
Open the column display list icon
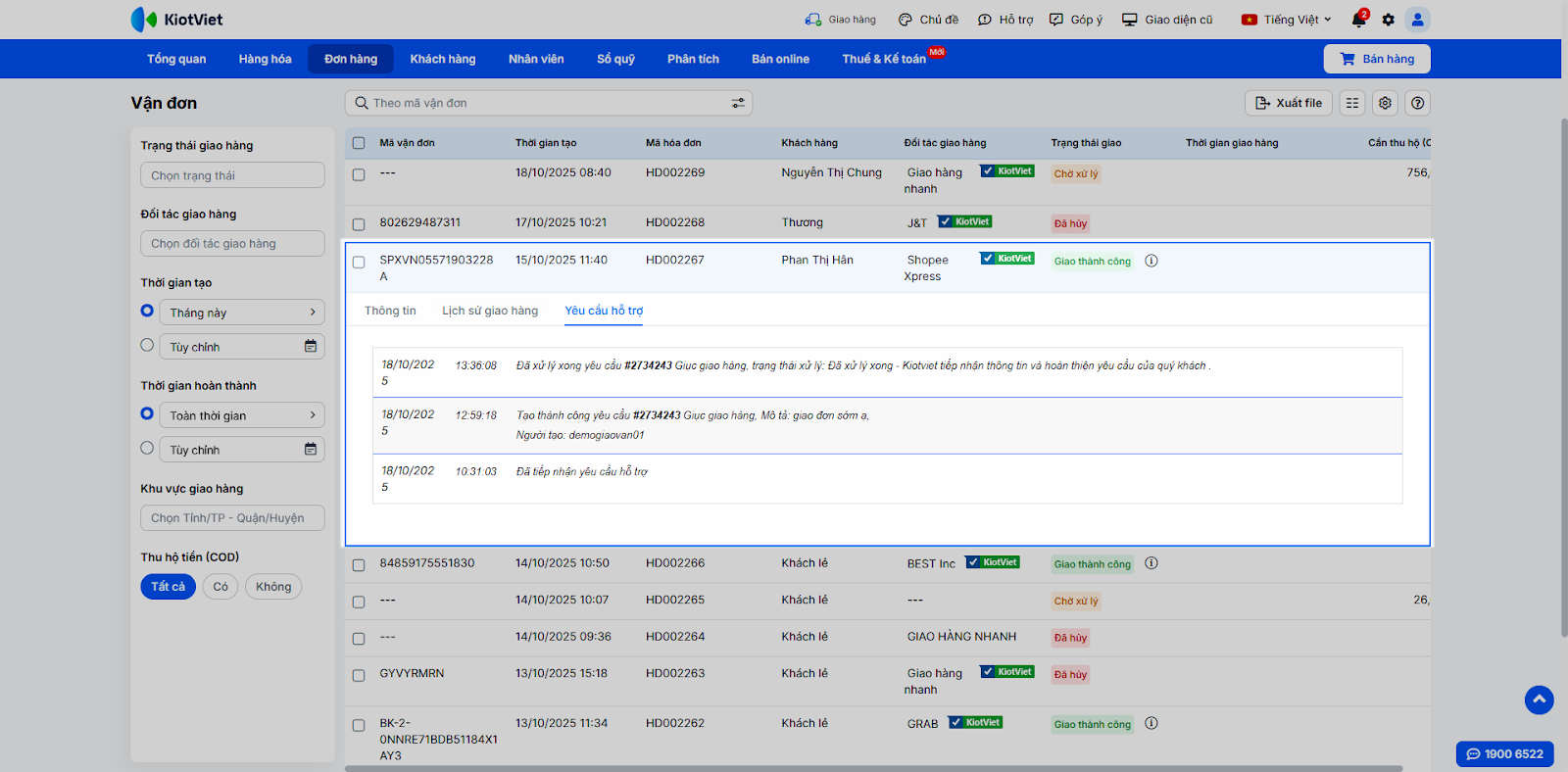[1352, 103]
